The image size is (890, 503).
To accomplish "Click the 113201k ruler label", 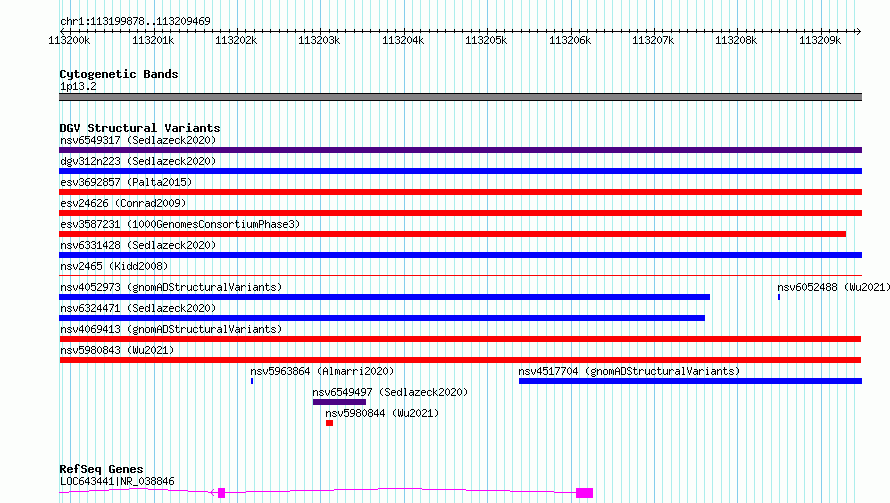I will (153, 40).
